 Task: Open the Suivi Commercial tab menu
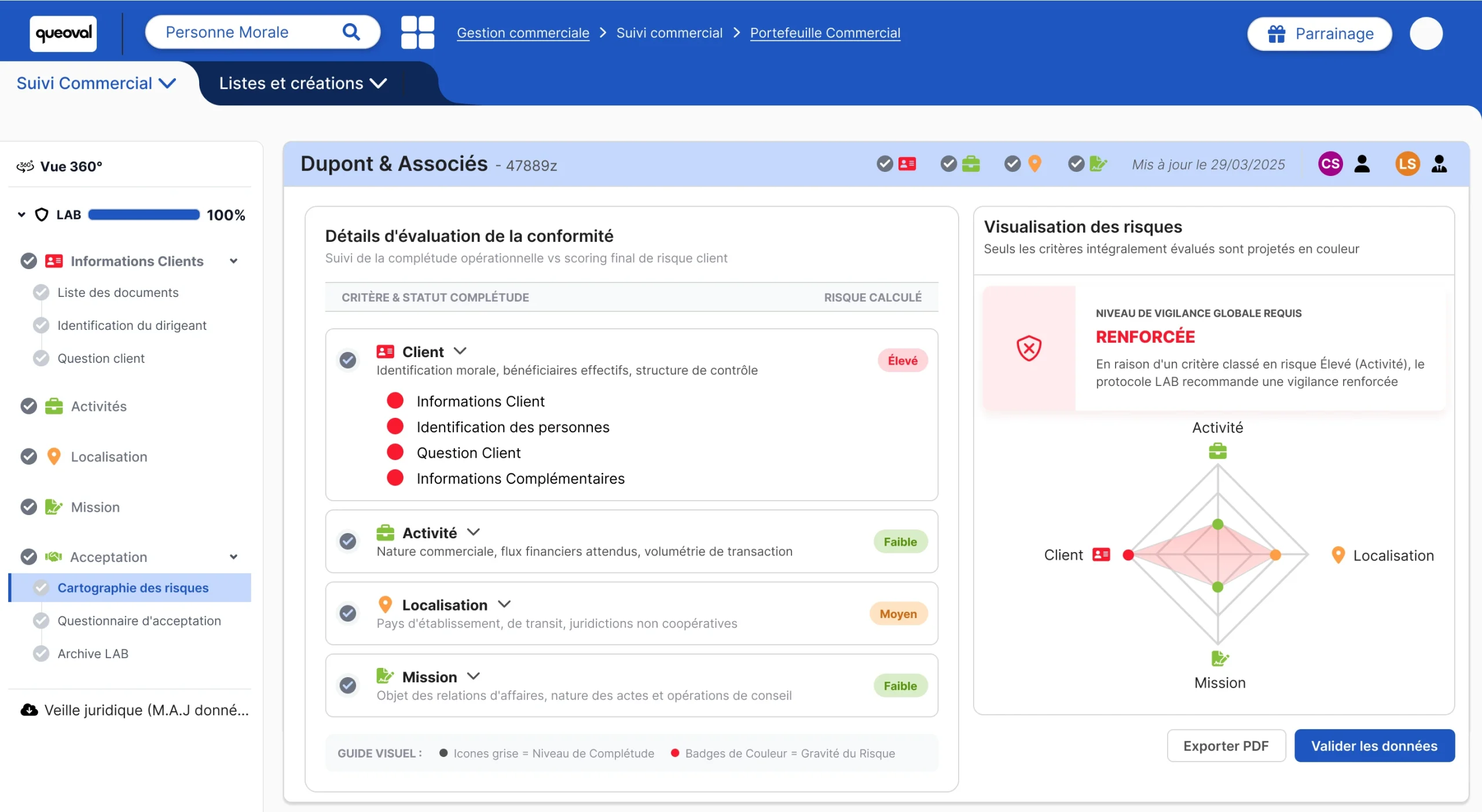point(96,83)
